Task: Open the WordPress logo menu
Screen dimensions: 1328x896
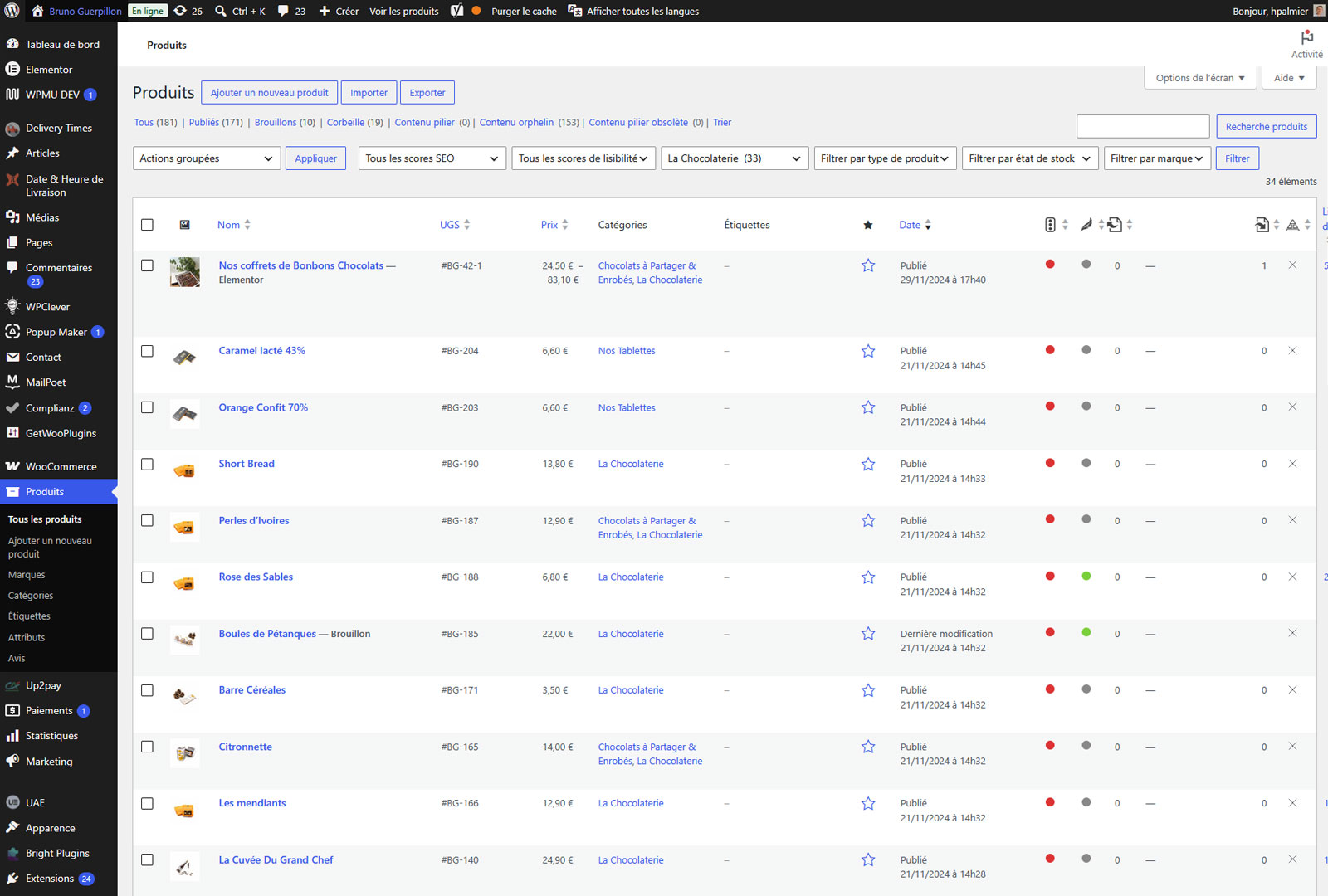Action: tap(12, 11)
